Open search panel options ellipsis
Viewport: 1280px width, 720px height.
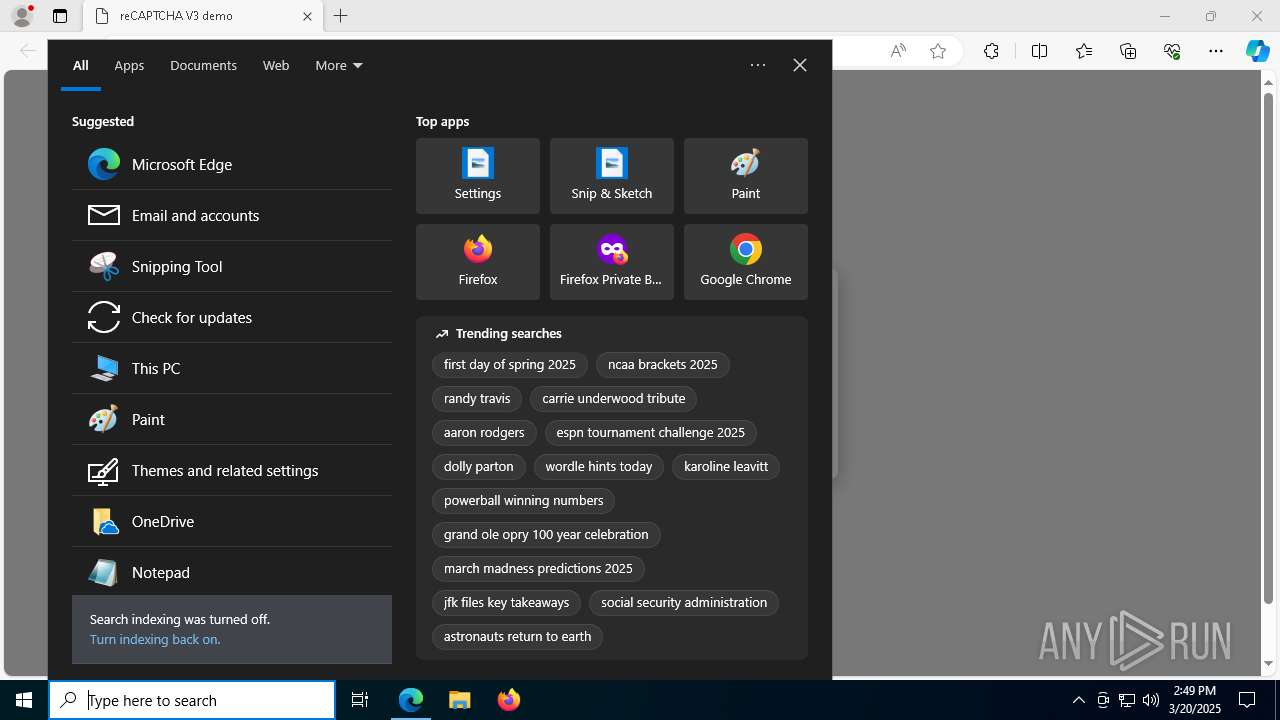pos(758,65)
